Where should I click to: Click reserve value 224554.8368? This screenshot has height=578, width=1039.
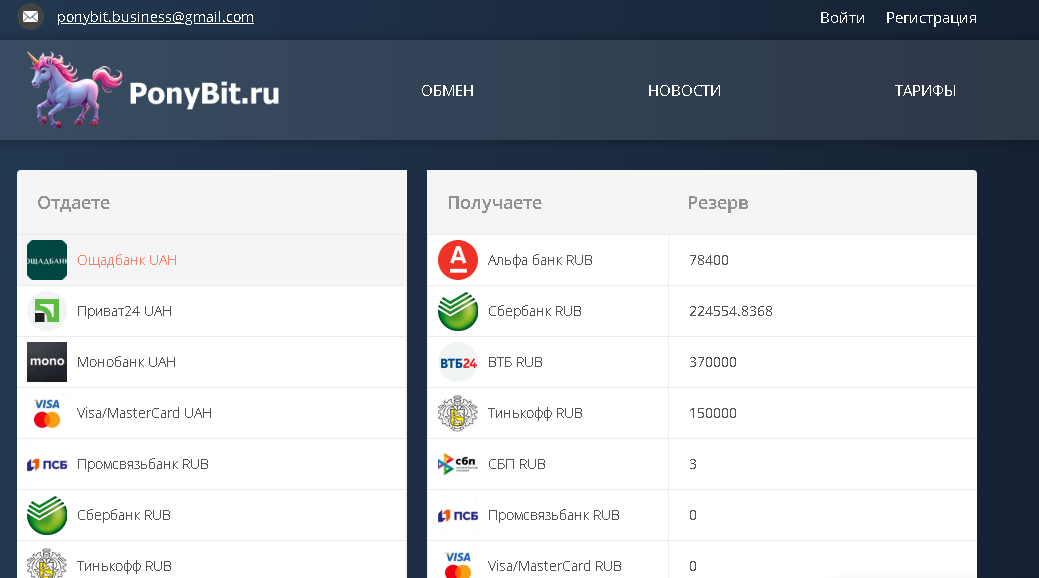731,311
